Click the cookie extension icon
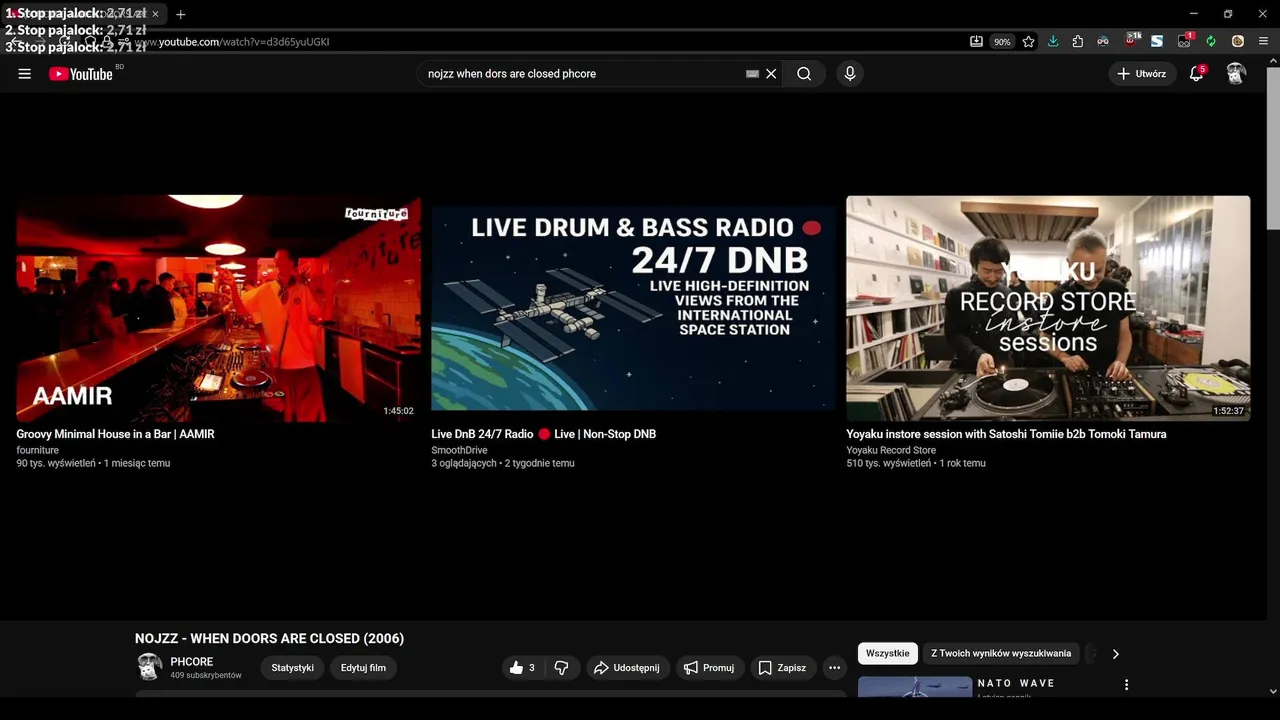 (x=1238, y=42)
